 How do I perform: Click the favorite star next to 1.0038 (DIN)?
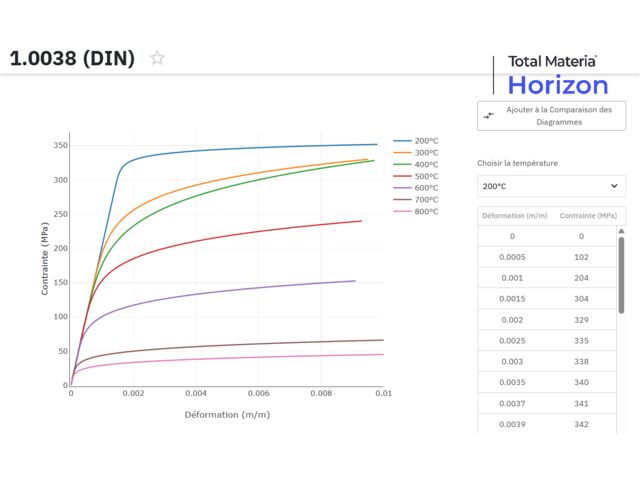157,58
